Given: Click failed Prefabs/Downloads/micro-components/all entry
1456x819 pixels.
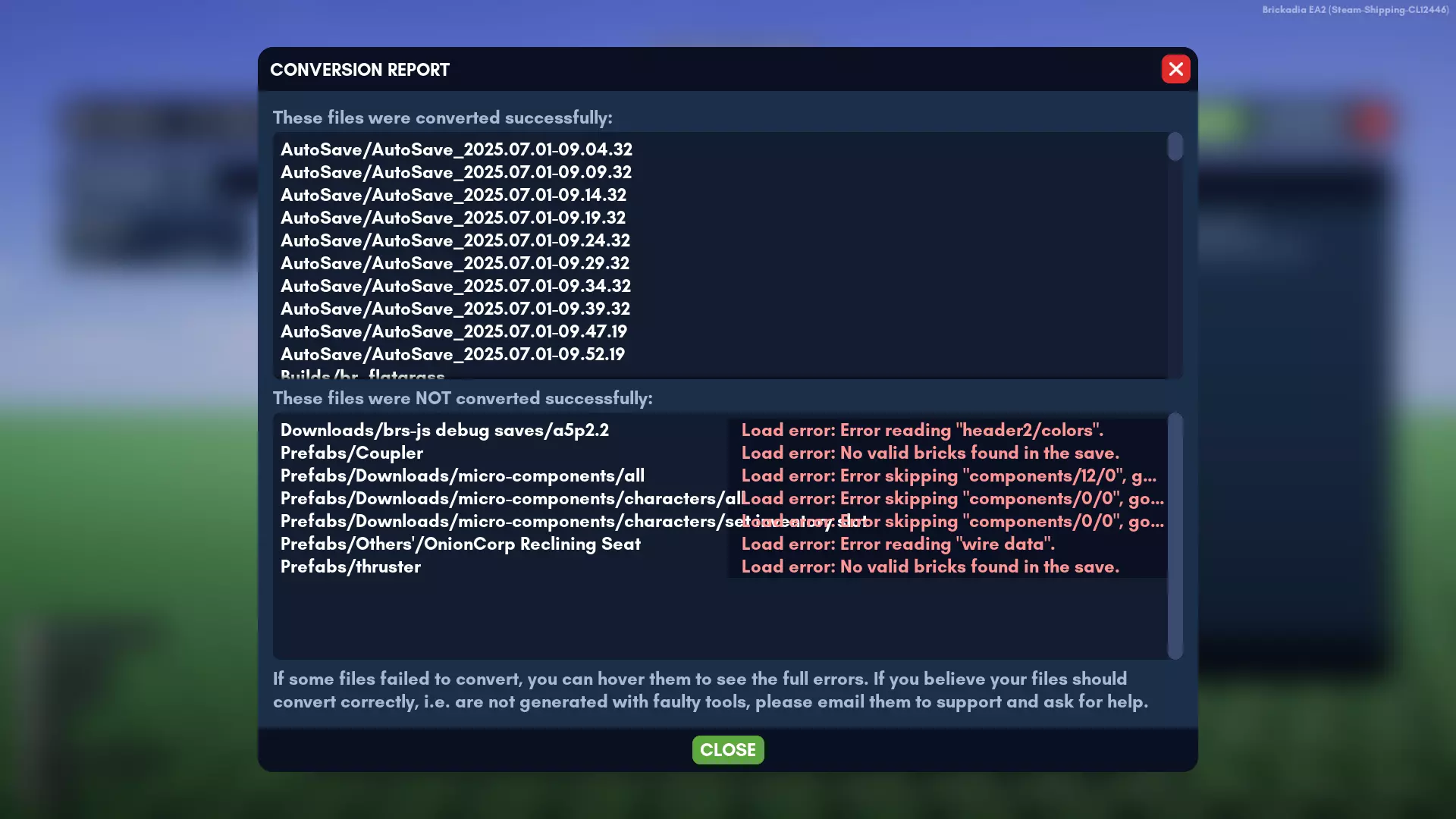Looking at the screenshot, I should (462, 475).
